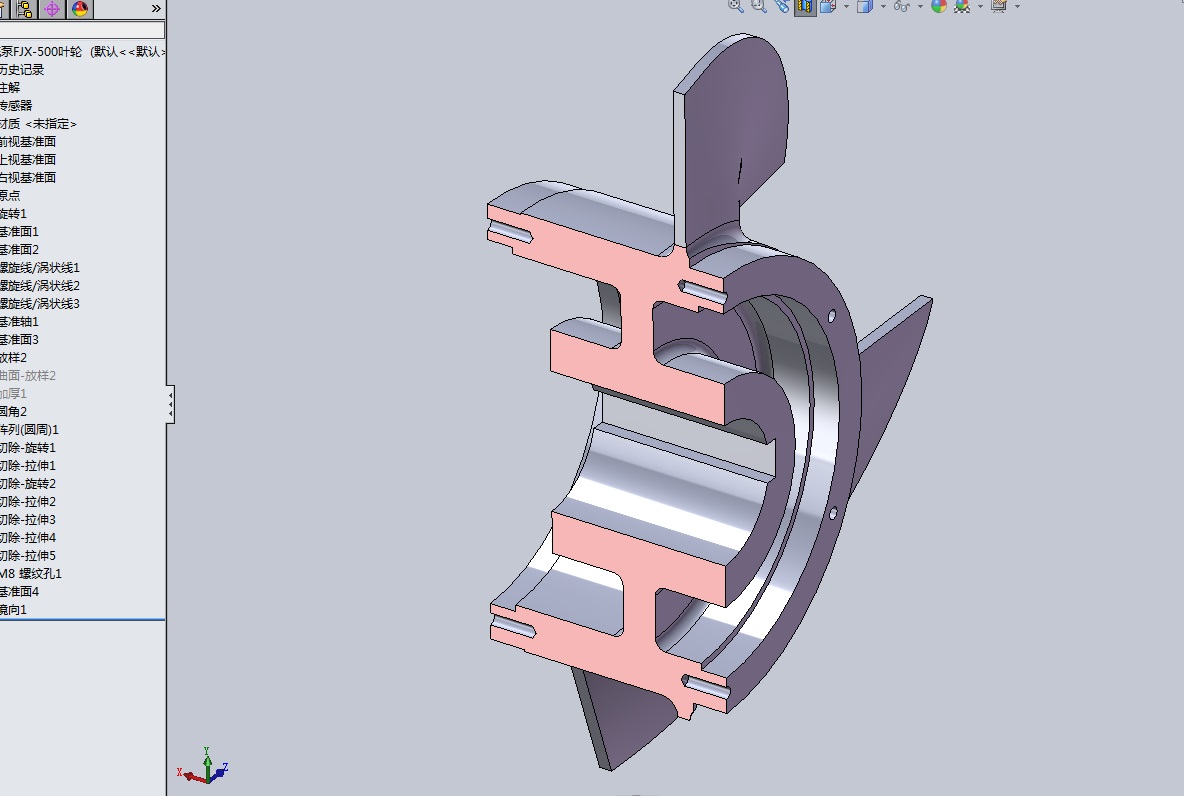Image resolution: width=1184 pixels, height=796 pixels.
Task: Select the FJX-500叶轮 root part node
Action: coord(82,51)
